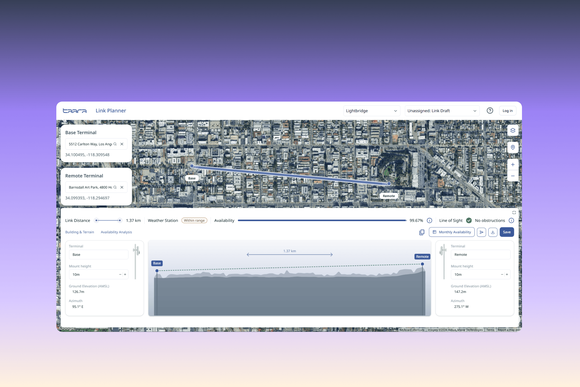Click the Link Planner title

pos(111,111)
